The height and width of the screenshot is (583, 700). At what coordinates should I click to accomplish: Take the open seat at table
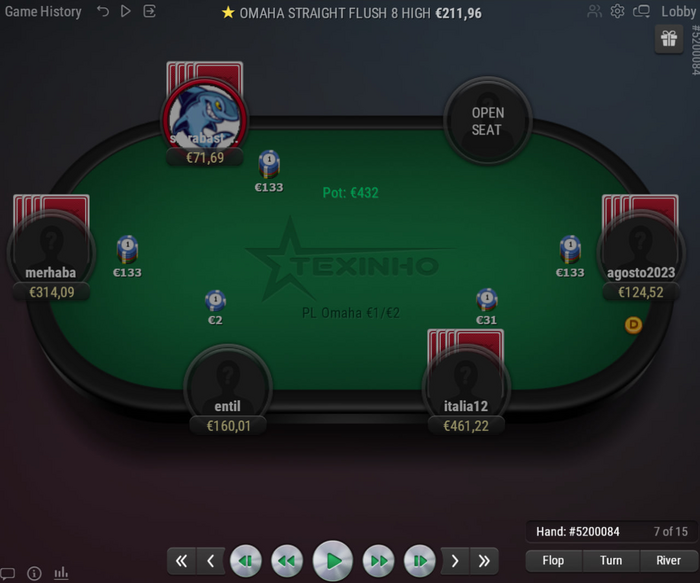(488, 121)
